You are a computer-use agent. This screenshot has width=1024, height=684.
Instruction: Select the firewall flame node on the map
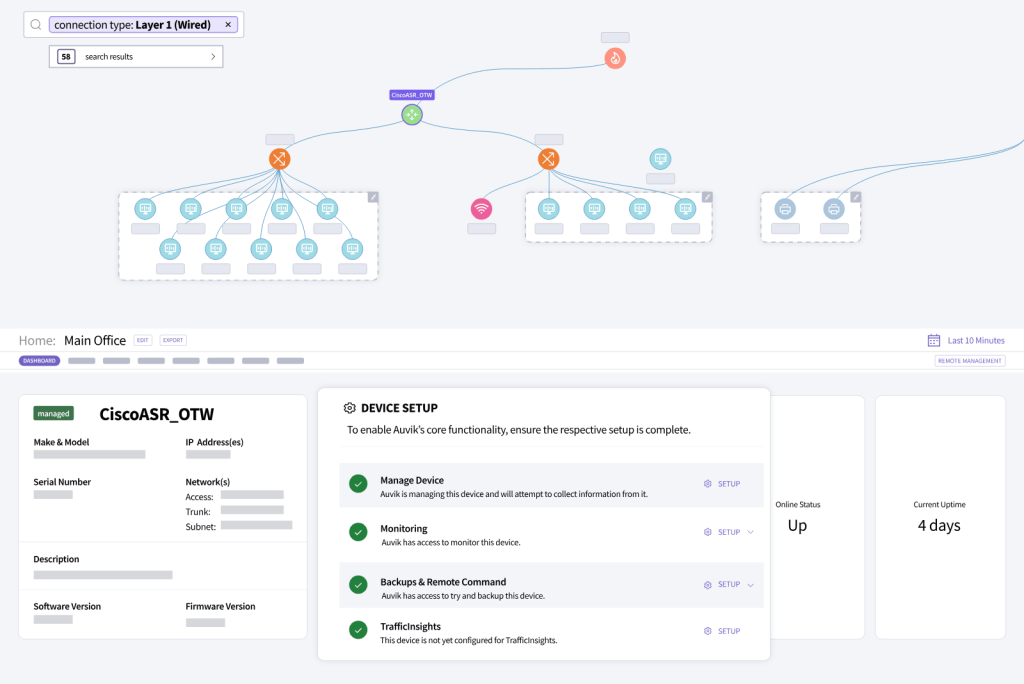[x=615, y=58]
